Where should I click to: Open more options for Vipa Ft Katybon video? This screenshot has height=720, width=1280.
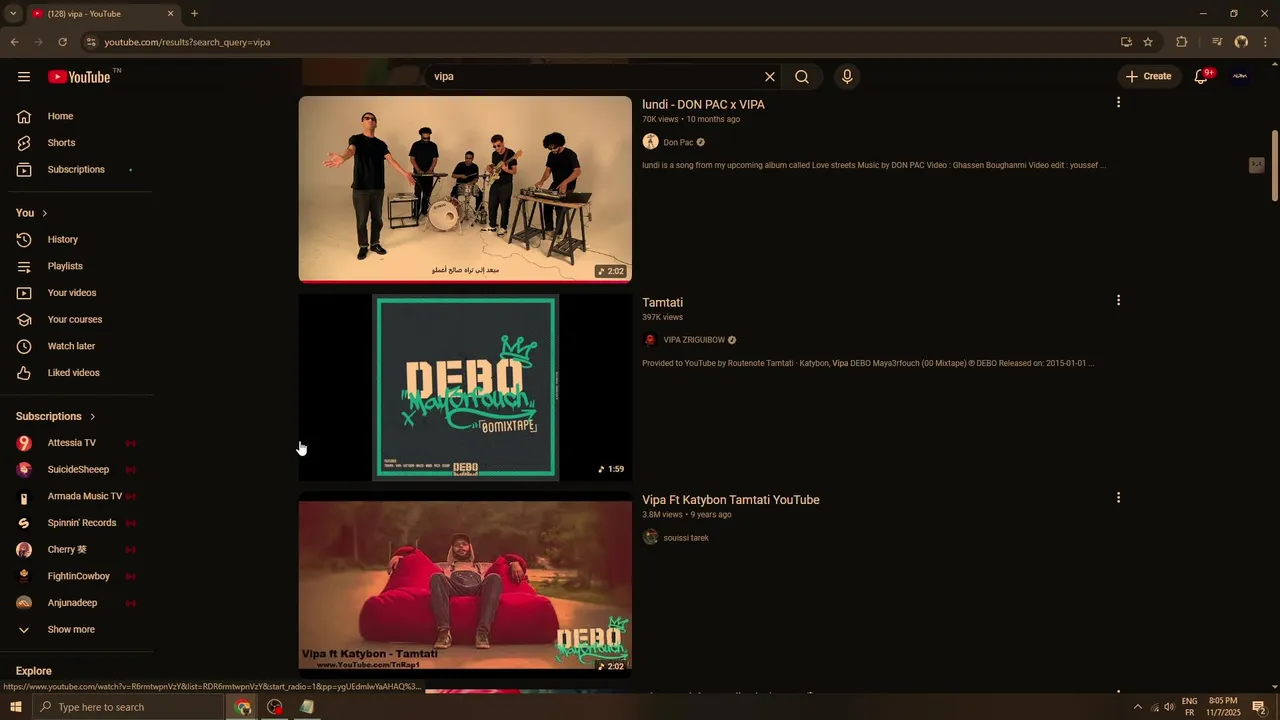pyautogui.click(x=1118, y=497)
